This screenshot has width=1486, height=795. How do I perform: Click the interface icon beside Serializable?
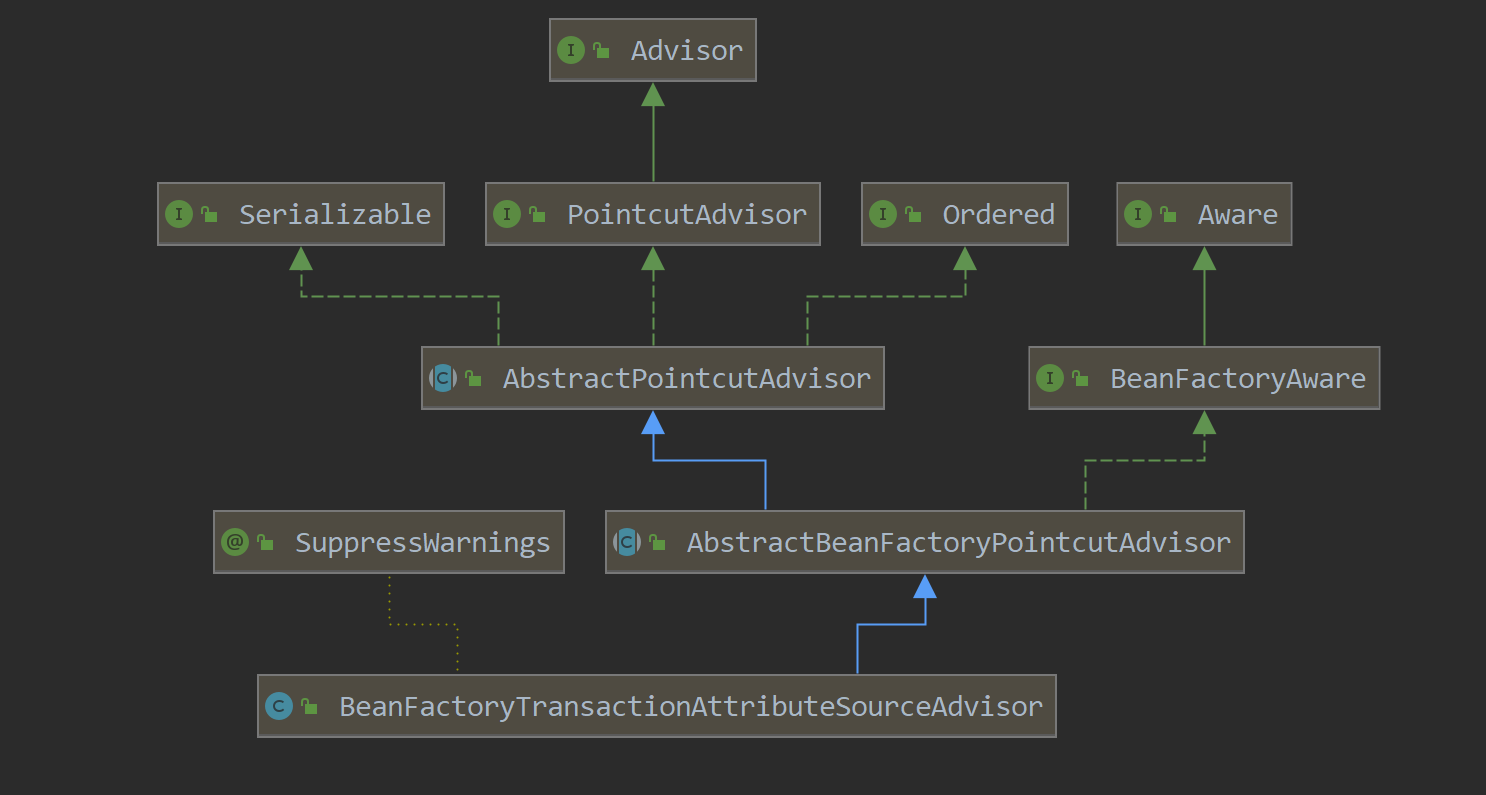(179, 214)
